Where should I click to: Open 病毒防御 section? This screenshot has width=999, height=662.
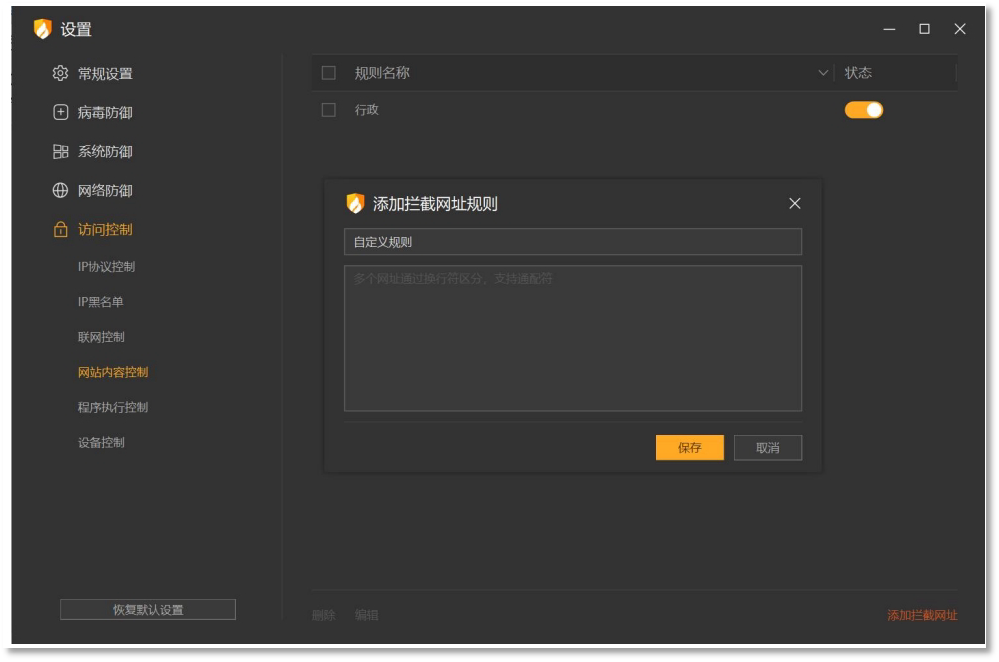point(105,113)
